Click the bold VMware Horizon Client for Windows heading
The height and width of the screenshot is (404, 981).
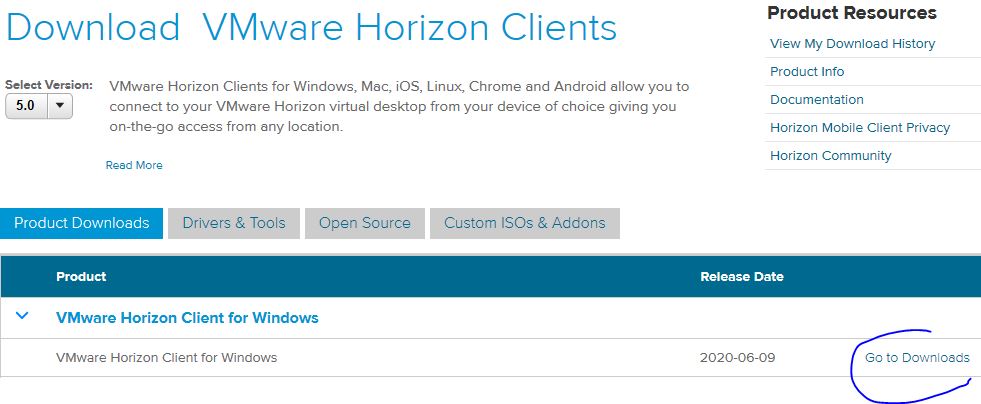[x=187, y=318]
